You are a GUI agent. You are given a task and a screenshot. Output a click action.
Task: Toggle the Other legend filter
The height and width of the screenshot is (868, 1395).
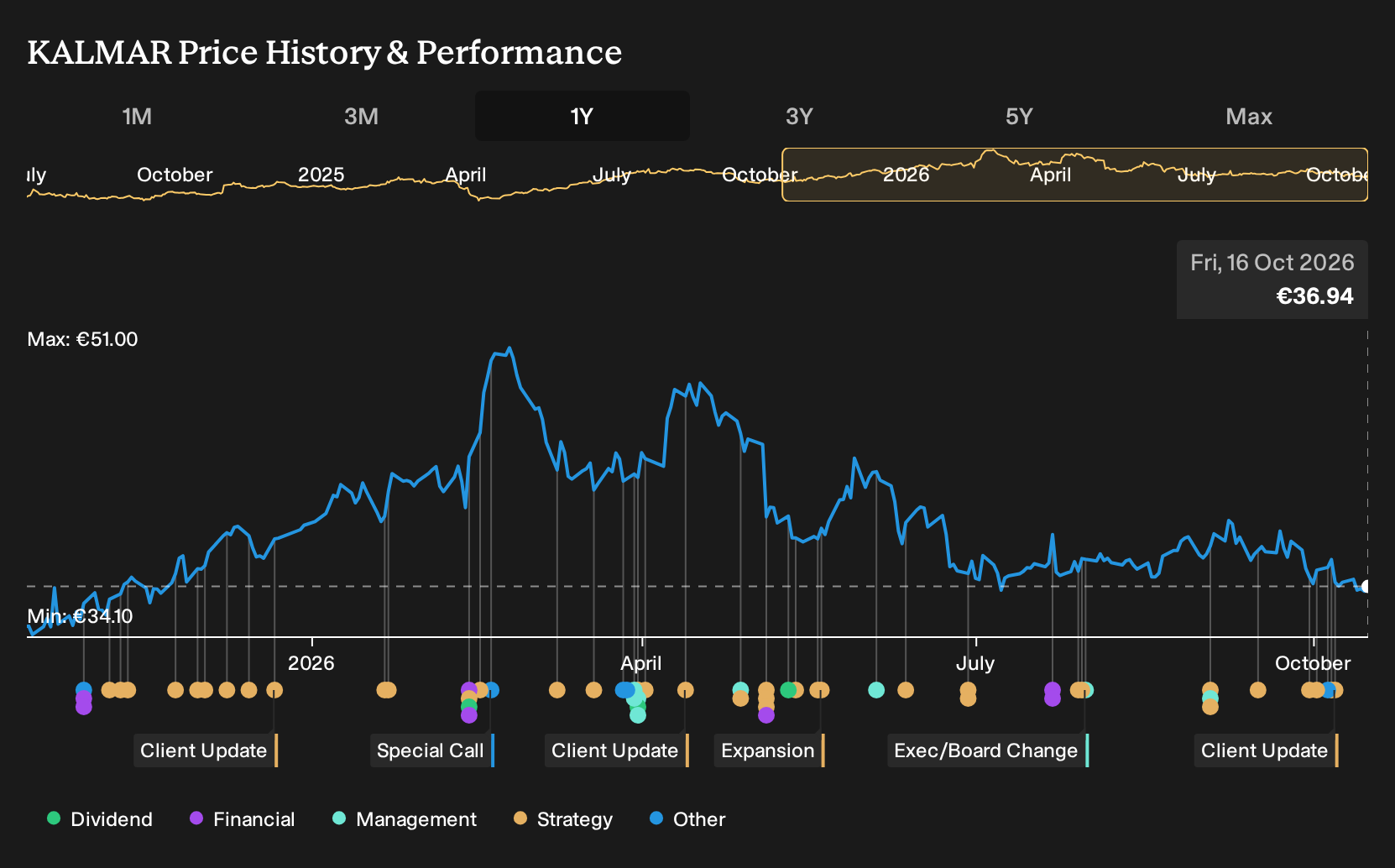pyautogui.click(x=687, y=819)
